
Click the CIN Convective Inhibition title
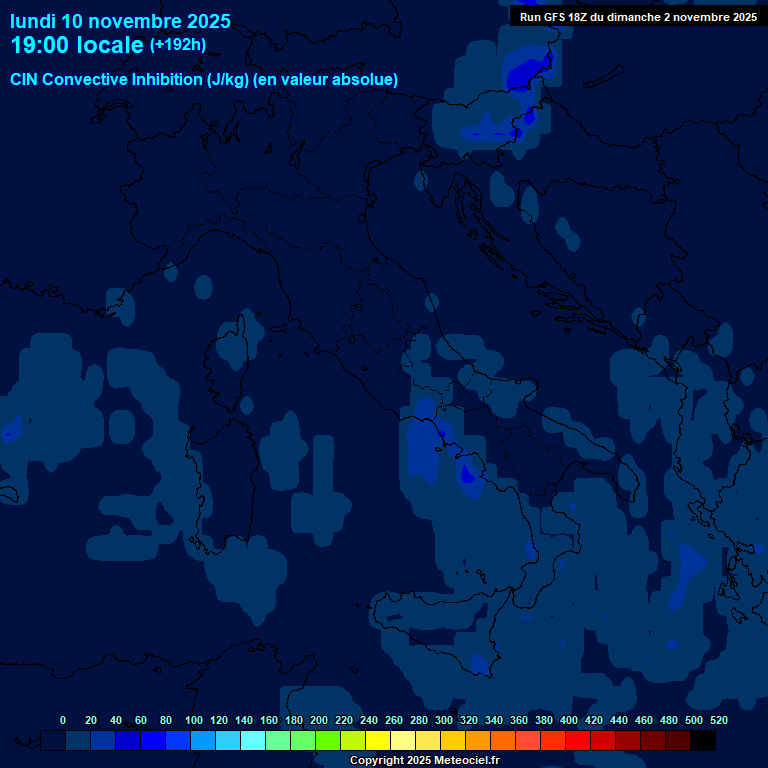point(204,79)
